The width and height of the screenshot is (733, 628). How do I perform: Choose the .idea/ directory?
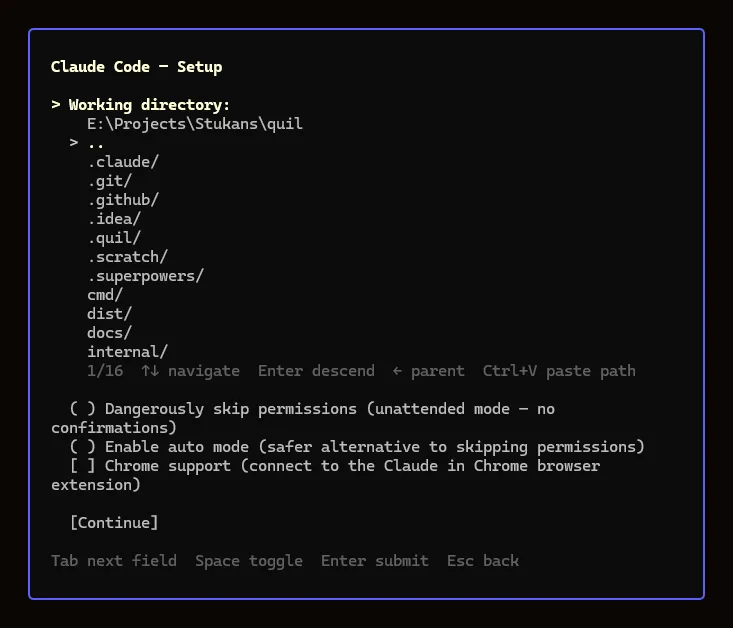114,219
